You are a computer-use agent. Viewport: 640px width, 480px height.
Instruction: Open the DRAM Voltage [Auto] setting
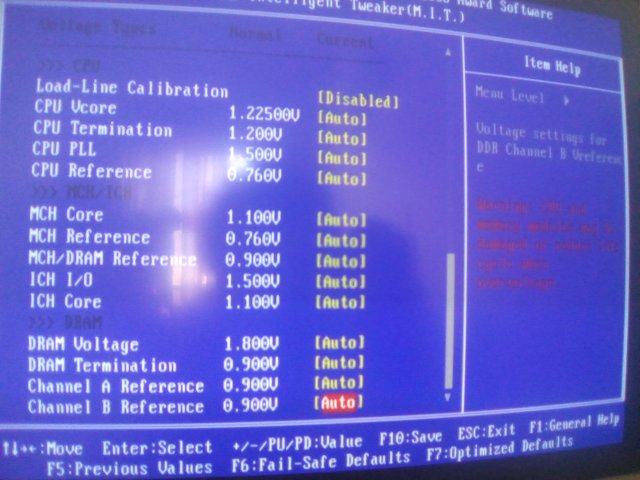coord(339,343)
